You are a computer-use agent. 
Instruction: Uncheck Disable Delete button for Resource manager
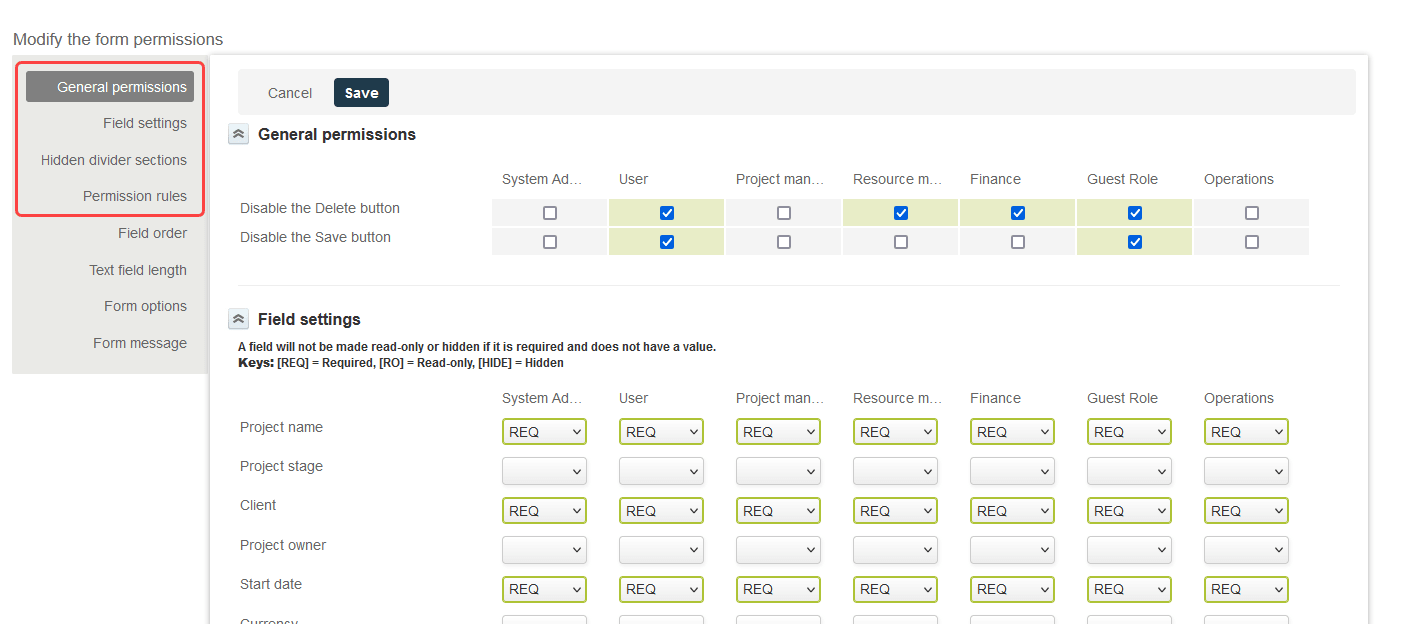click(x=901, y=213)
